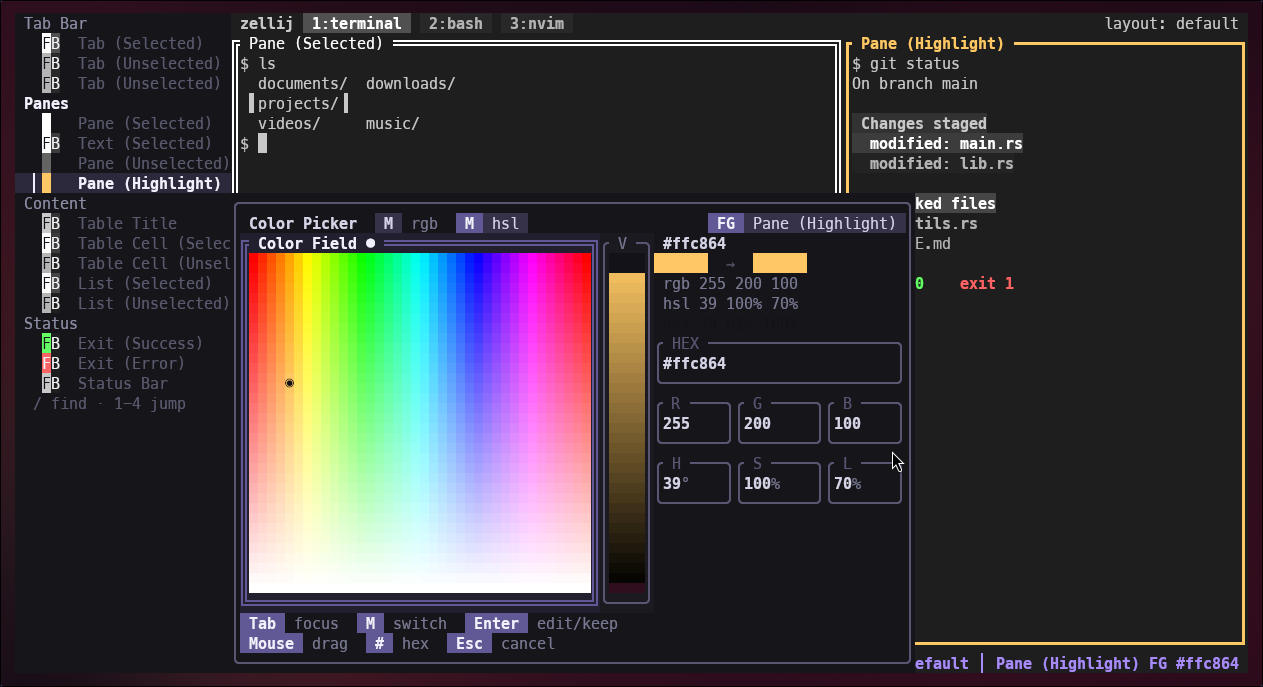Click the bottom status bar FG #ffc864 text
Screen dimensions: 1263x687
1194,663
